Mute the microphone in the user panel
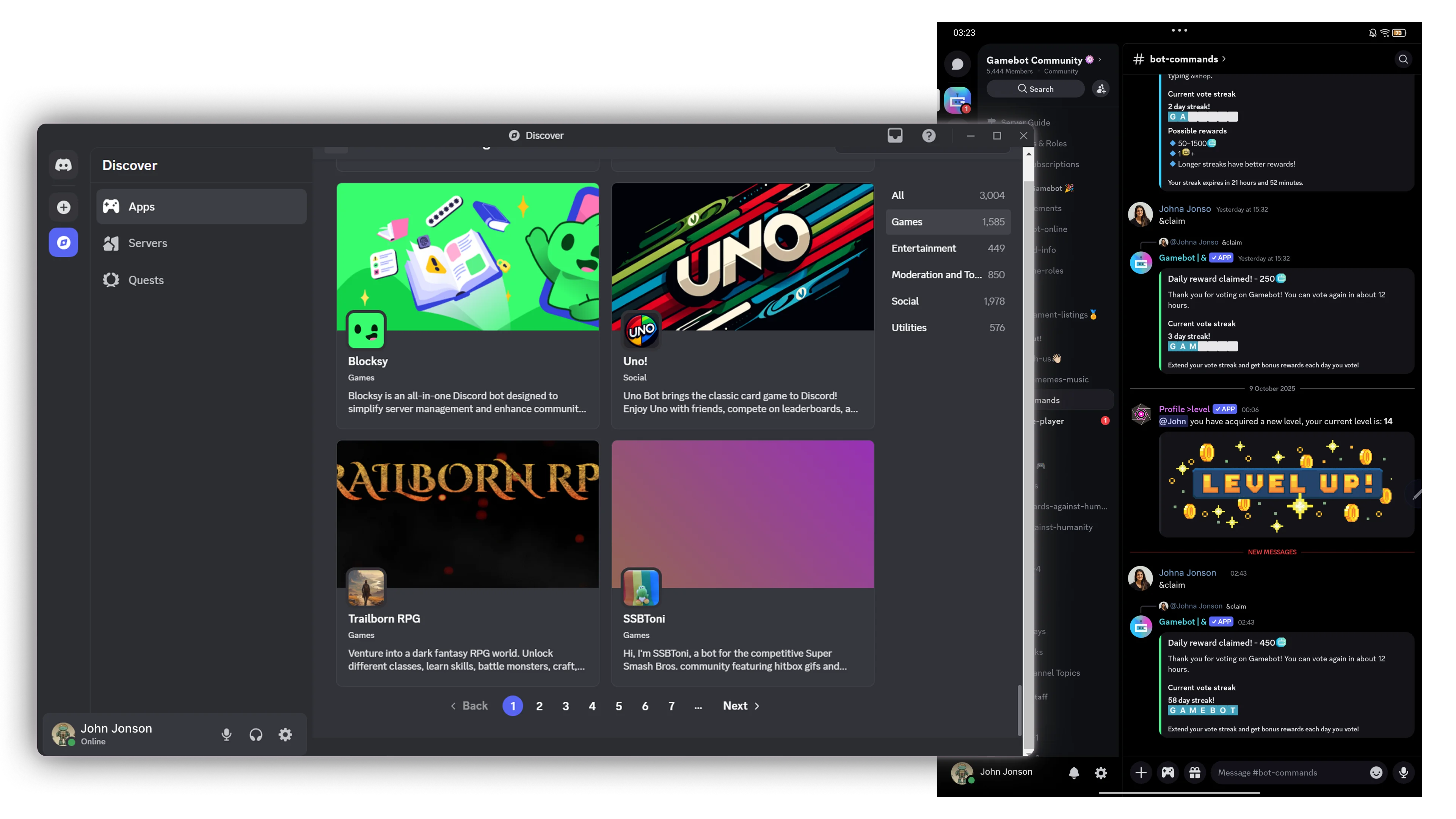This screenshot has width=1456, height=819. [226, 734]
